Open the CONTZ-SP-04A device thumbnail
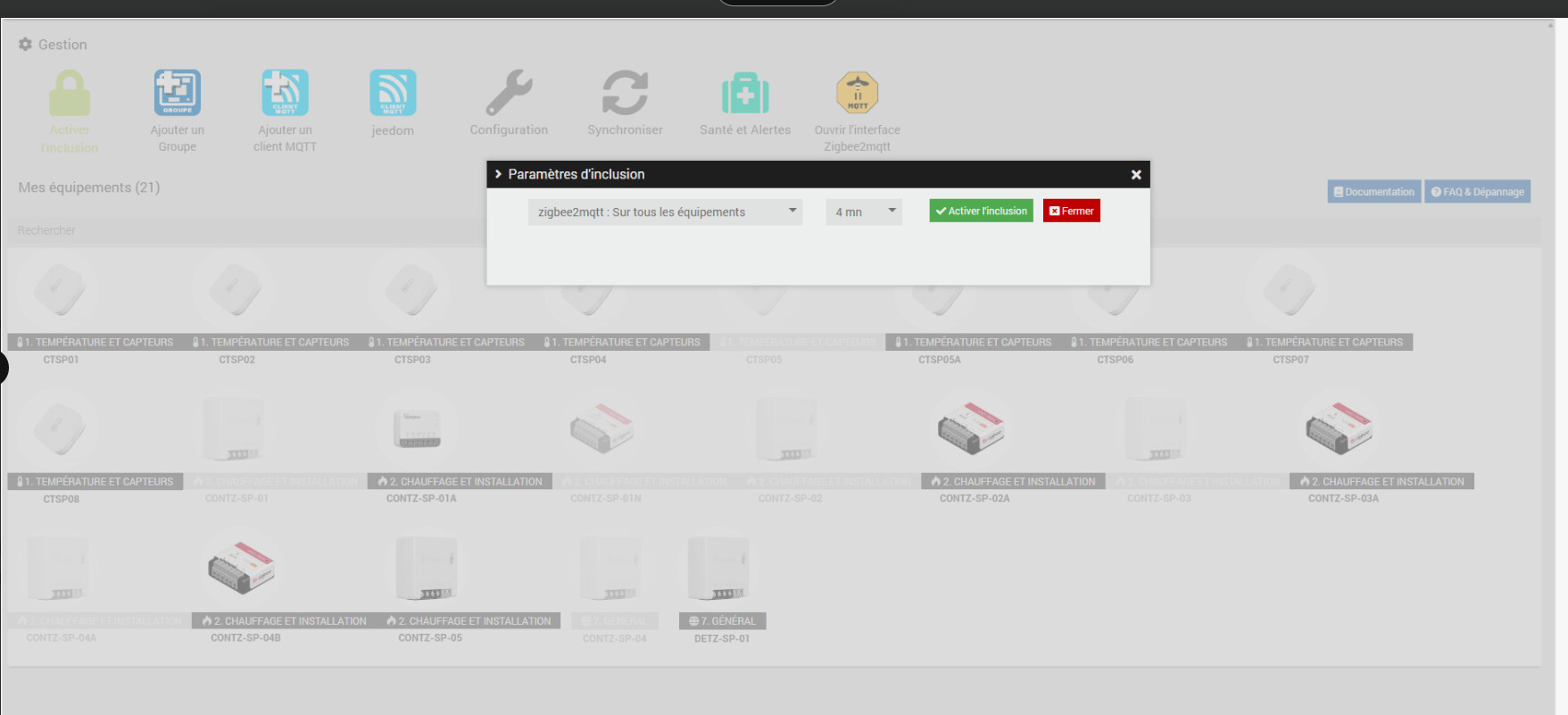Image resolution: width=1568 pixels, height=715 pixels. [x=58, y=568]
